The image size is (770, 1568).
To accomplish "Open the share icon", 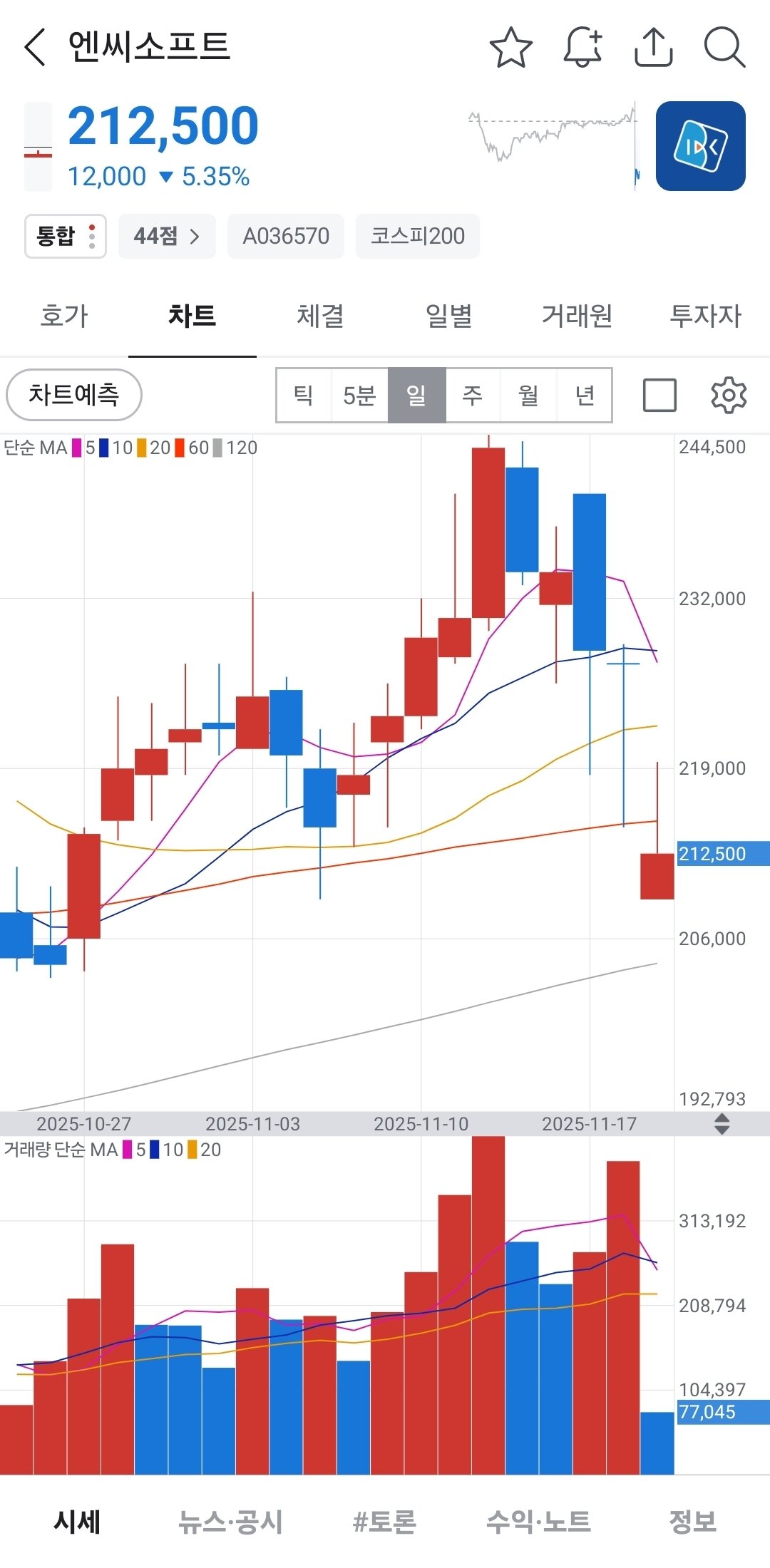I will pos(653,48).
